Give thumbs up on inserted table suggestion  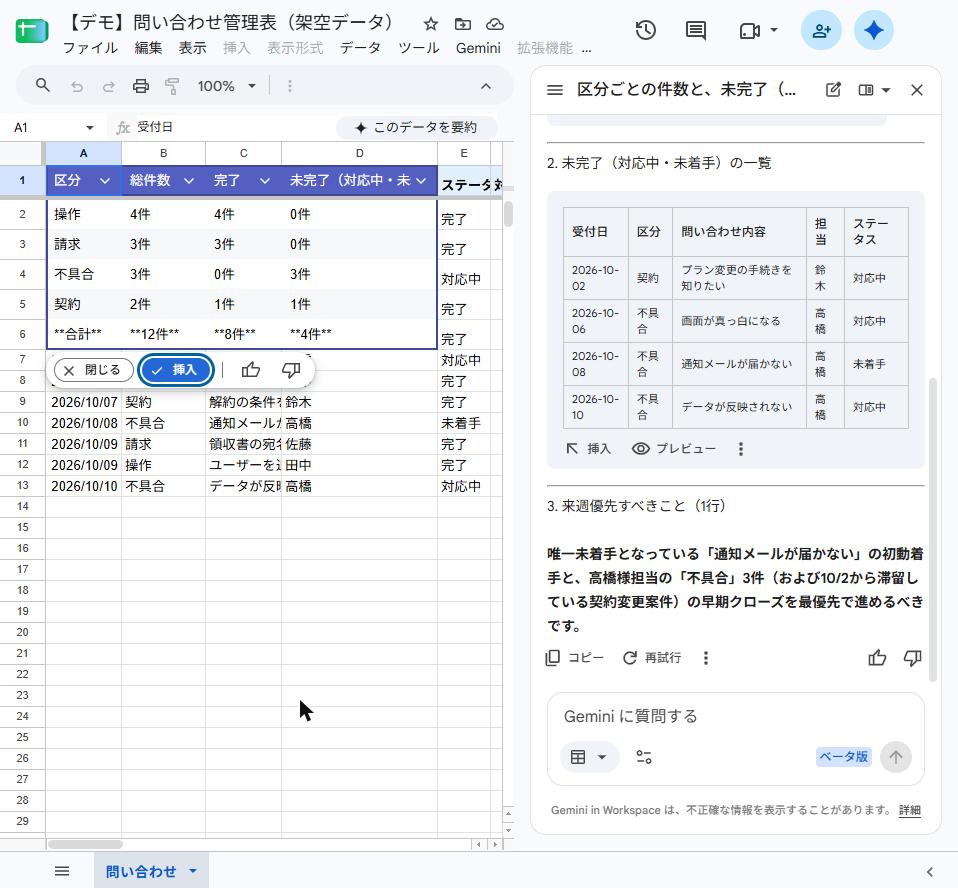tap(250, 370)
